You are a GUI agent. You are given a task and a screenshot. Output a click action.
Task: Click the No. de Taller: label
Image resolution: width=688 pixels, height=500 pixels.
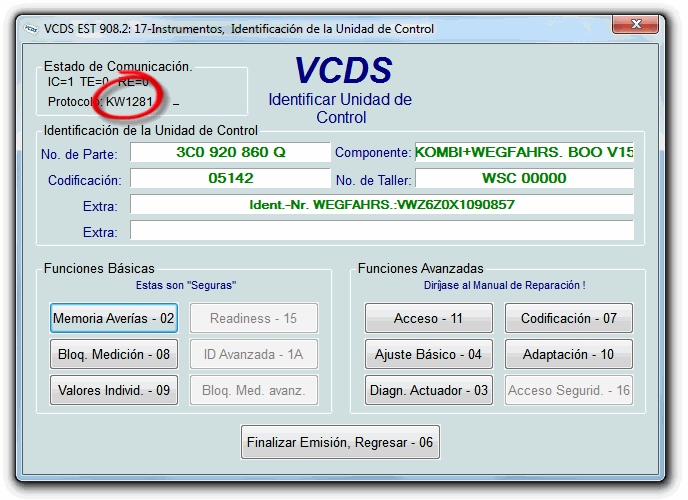373,180
